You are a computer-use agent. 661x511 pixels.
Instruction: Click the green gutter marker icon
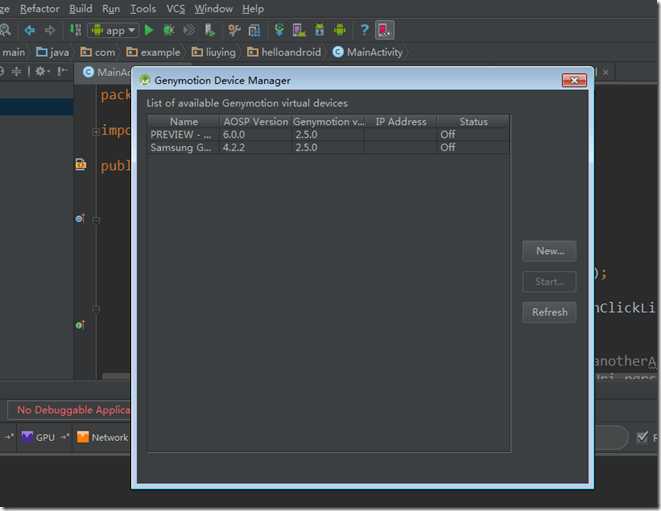pyautogui.click(x=80, y=325)
